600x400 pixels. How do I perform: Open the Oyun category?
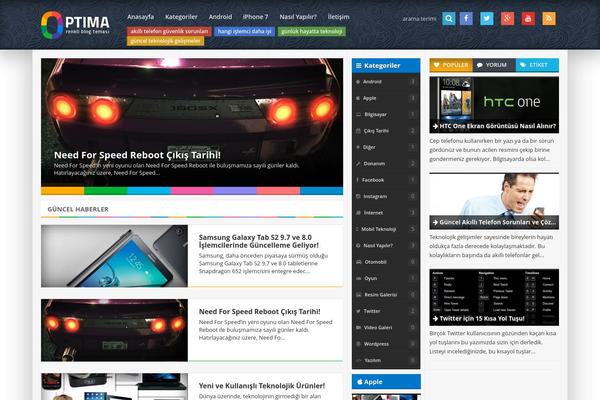[386, 278]
